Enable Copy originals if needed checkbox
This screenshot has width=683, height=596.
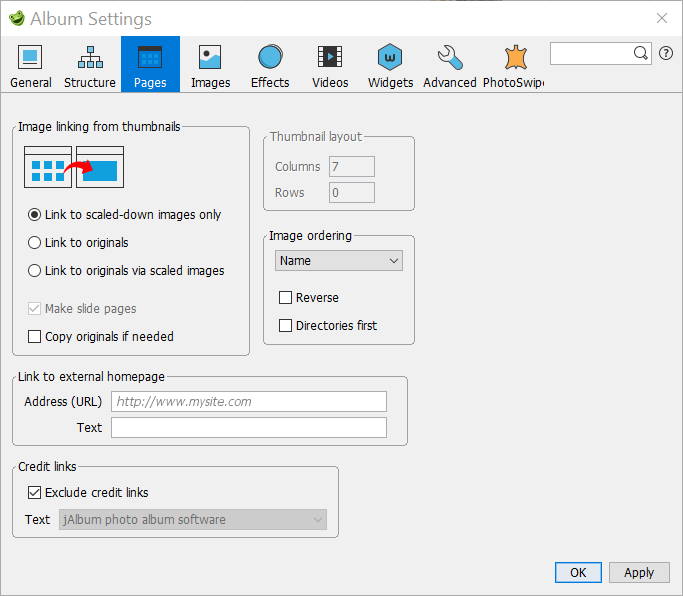coord(35,337)
